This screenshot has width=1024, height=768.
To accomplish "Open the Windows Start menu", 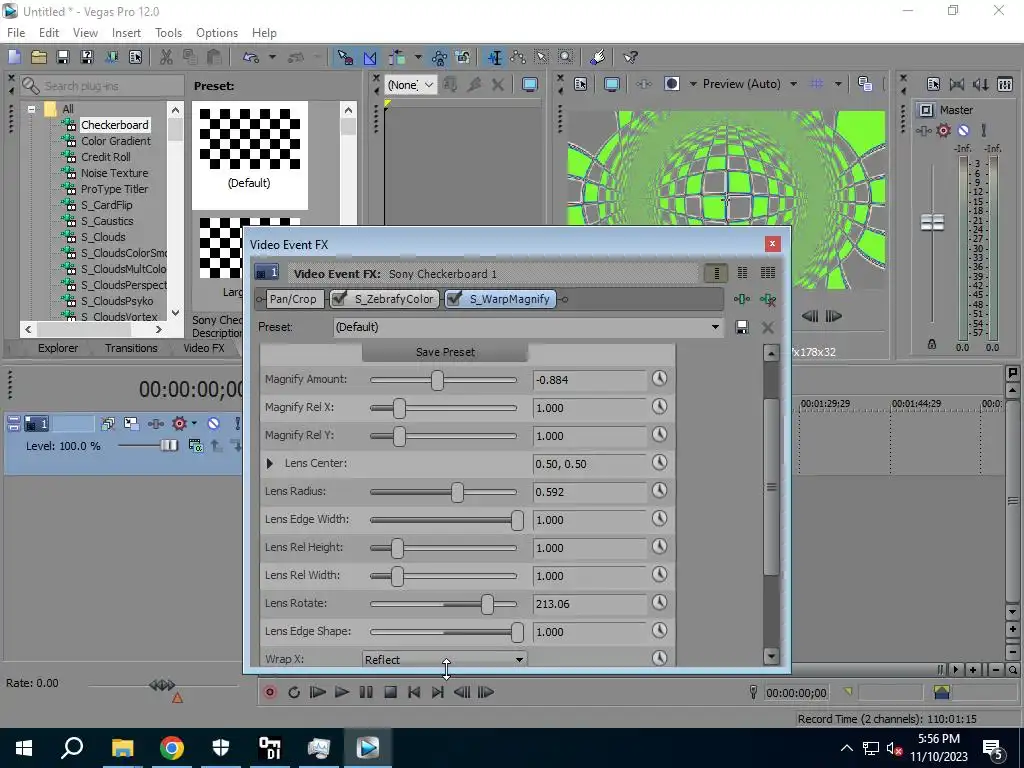I will point(24,748).
